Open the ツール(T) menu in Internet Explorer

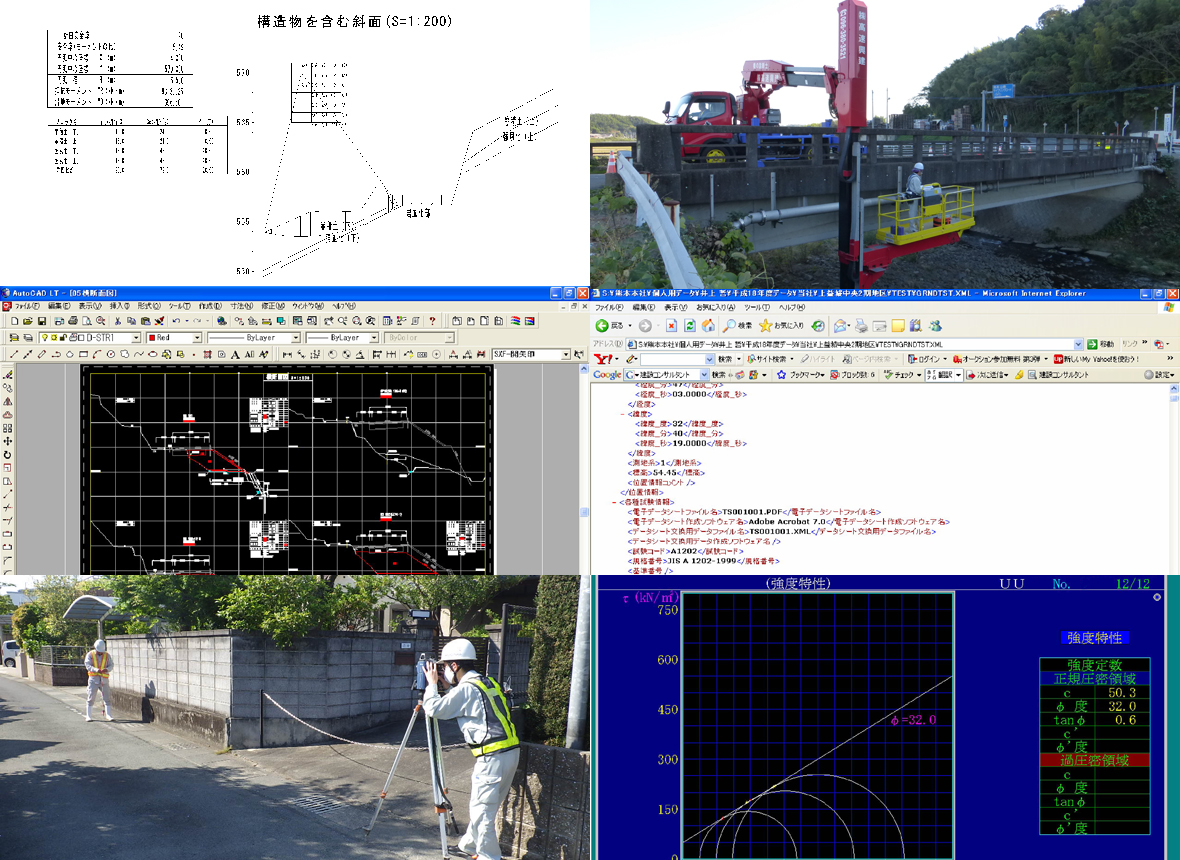click(757, 308)
